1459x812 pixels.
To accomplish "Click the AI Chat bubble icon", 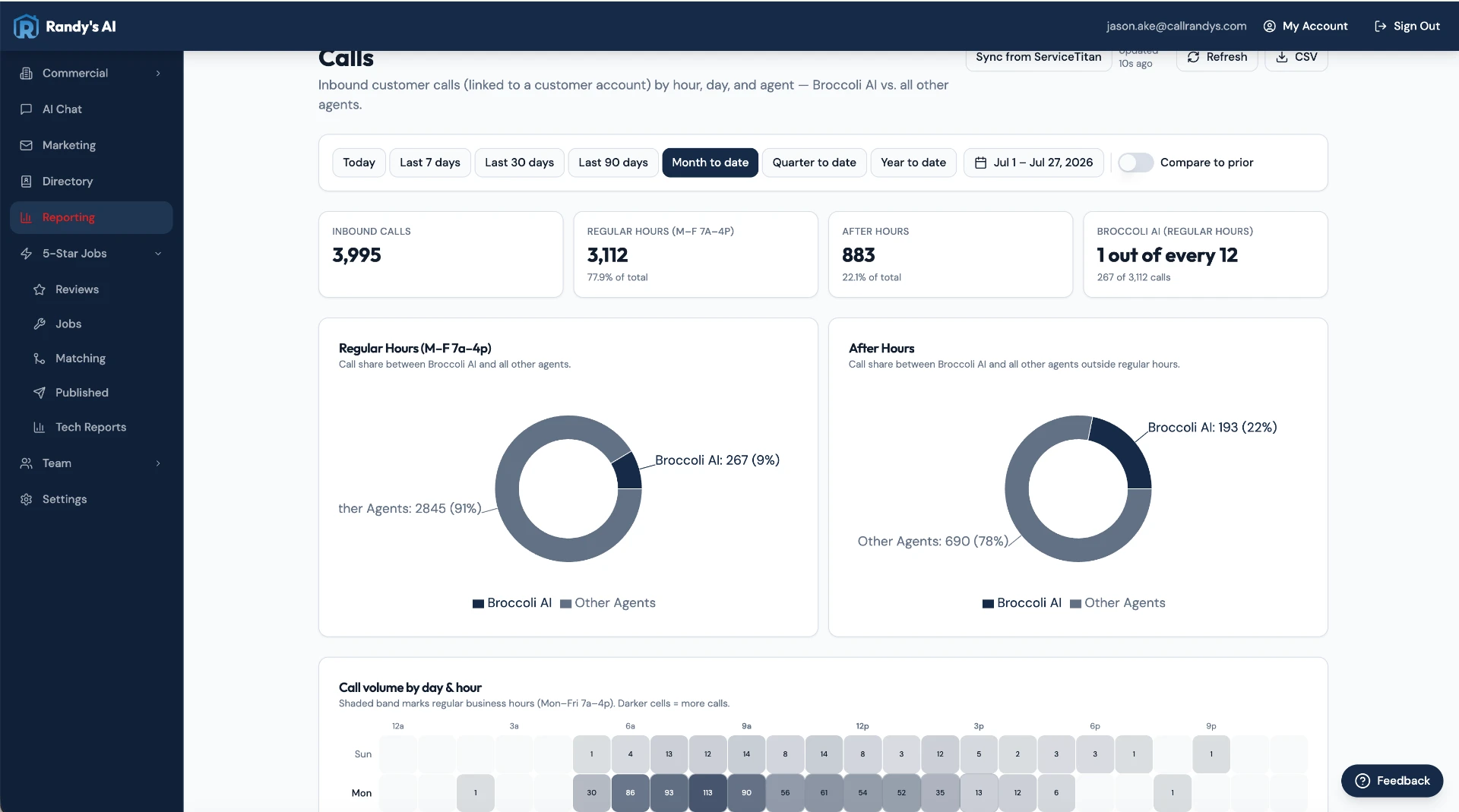I will pos(27,109).
